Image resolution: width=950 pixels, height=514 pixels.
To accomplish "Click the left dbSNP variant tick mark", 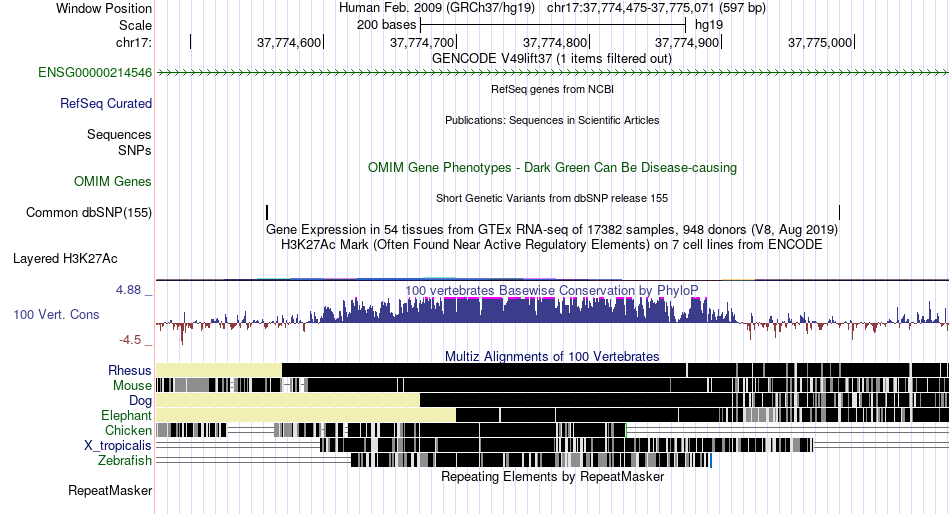I will pos(267,212).
